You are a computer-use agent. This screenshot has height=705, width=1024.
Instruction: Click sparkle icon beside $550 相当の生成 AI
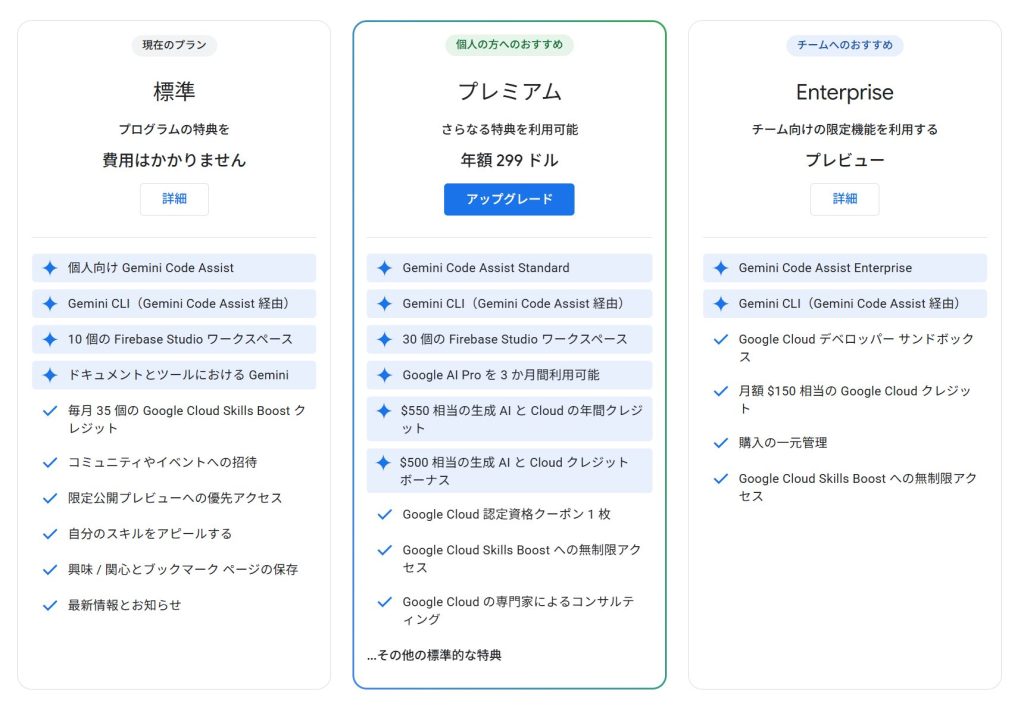pos(384,411)
